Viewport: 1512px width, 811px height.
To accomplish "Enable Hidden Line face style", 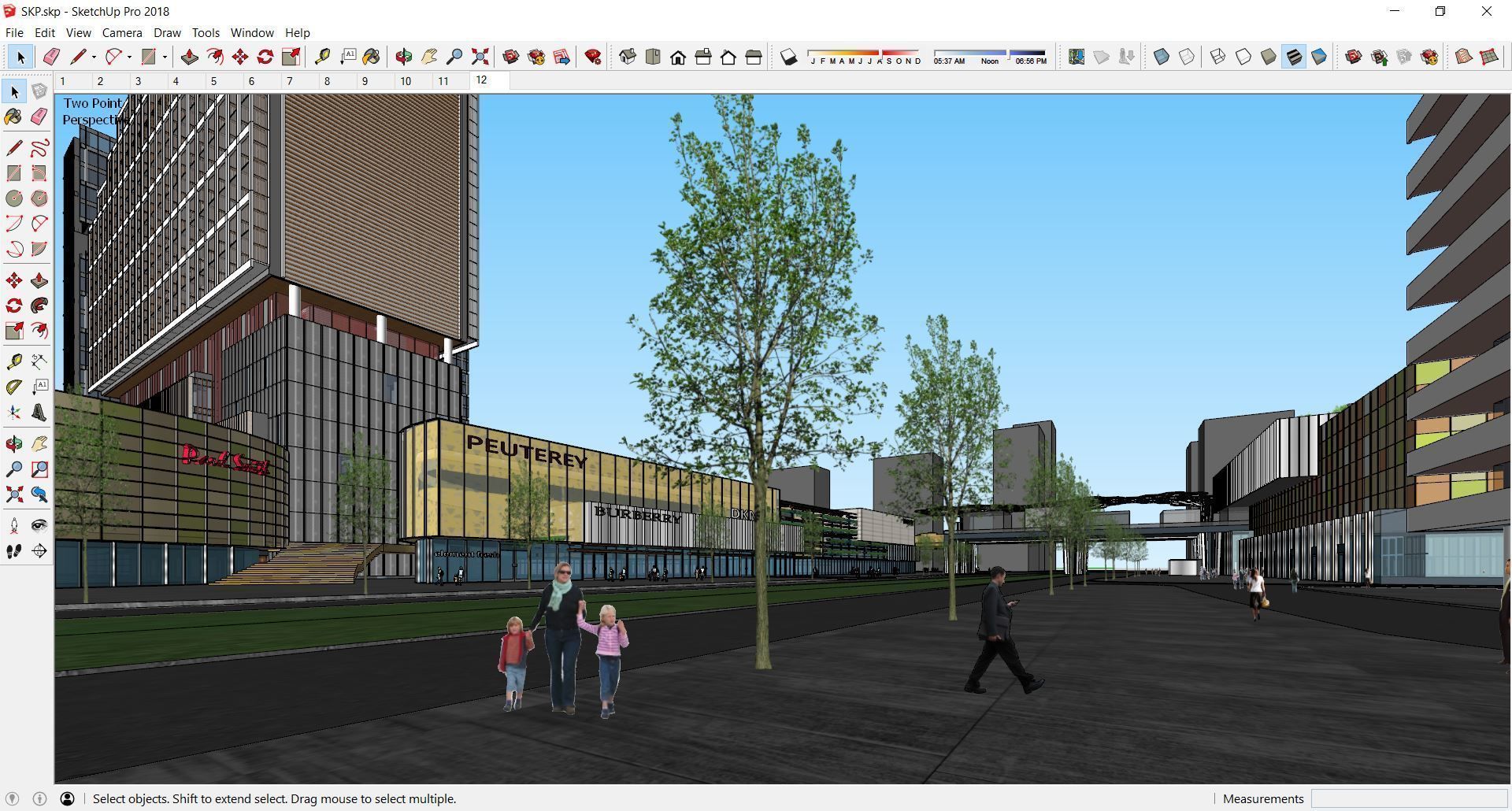I will [1243, 57].
